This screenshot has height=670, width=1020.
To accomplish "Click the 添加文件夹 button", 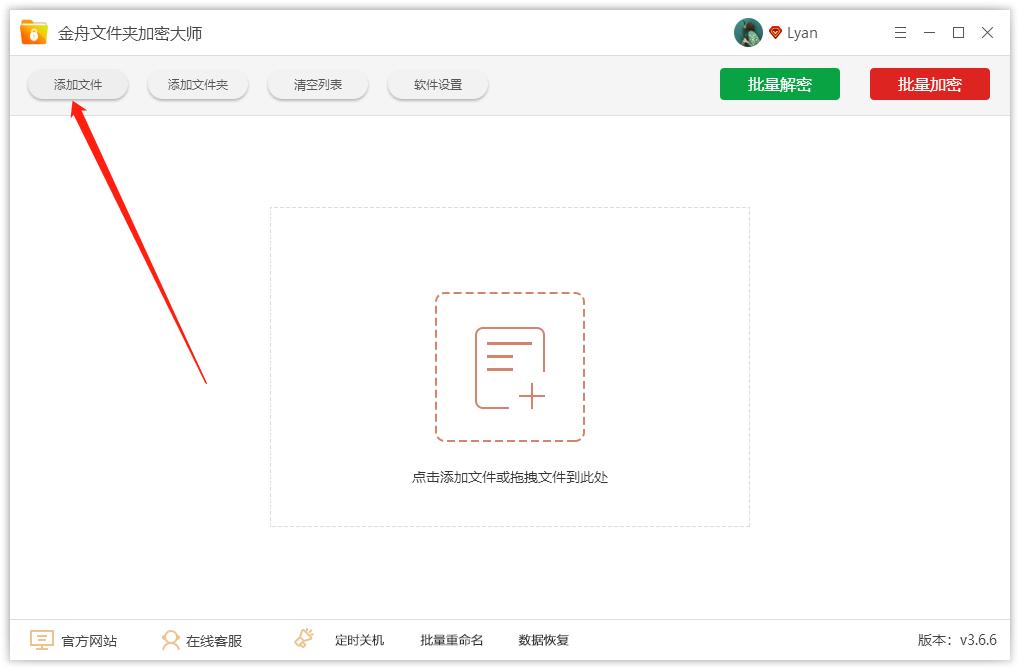I will [x=197, y=84].
